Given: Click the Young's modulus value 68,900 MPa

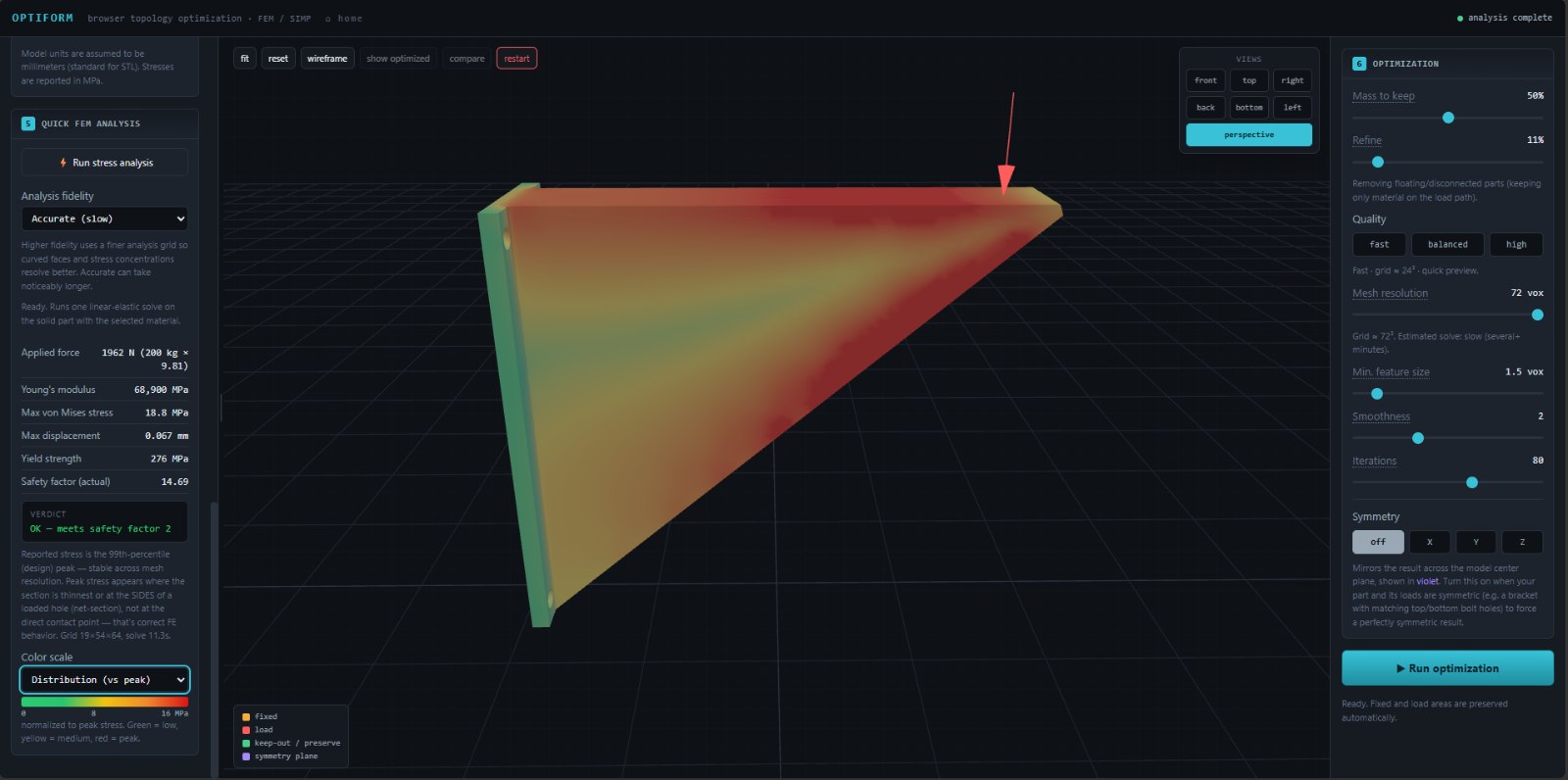Looking at the screenshot, I should click(162, 390).
